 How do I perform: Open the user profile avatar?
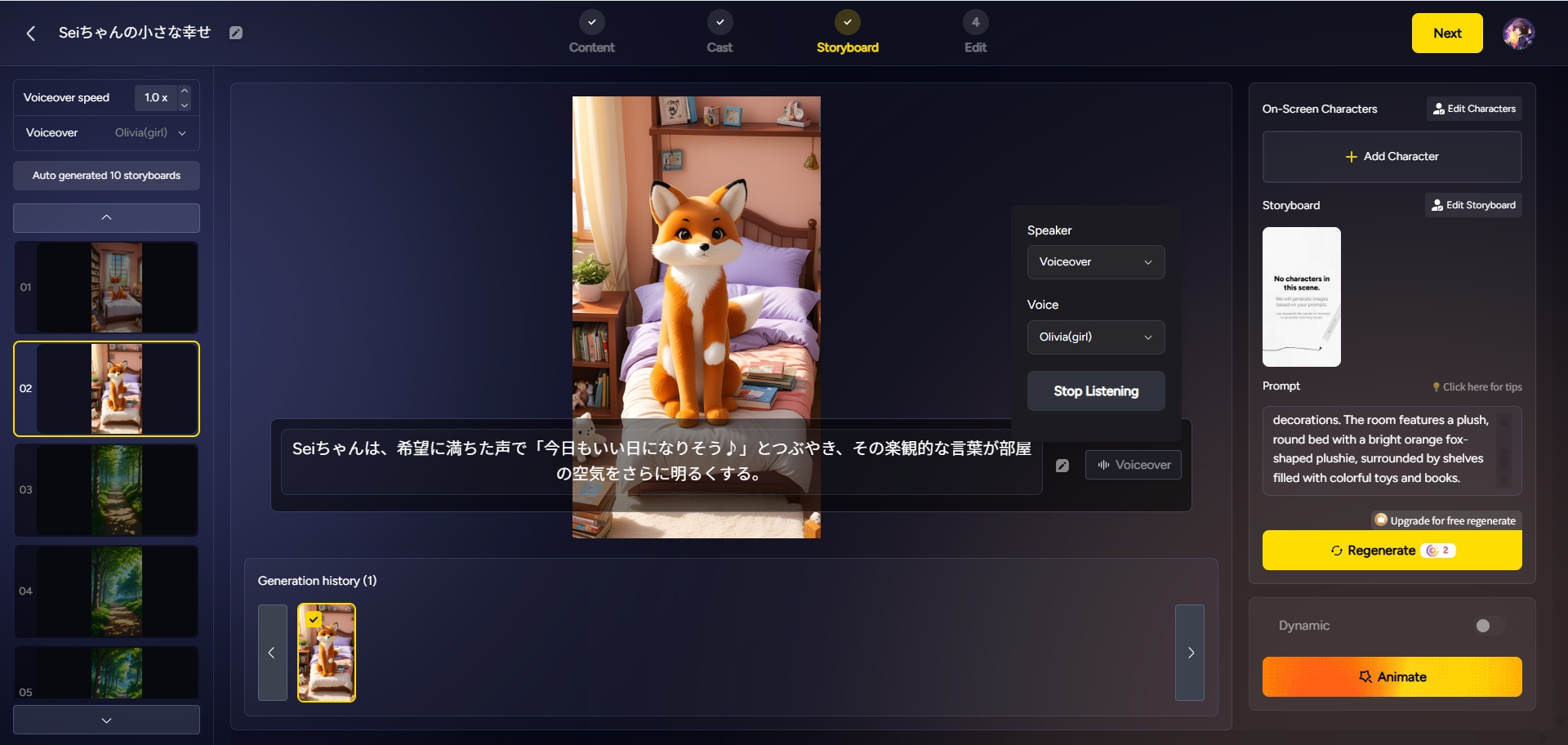tap(1518, 33)
